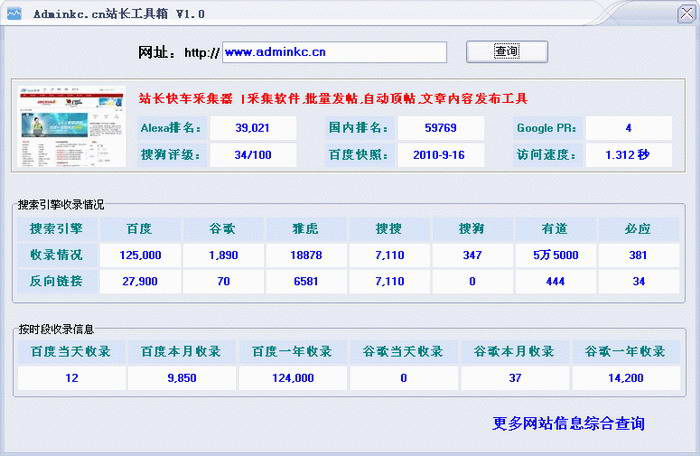Click the 百度 column header
Viewport: 700px width, 456px height.
[x=140, y=229]
